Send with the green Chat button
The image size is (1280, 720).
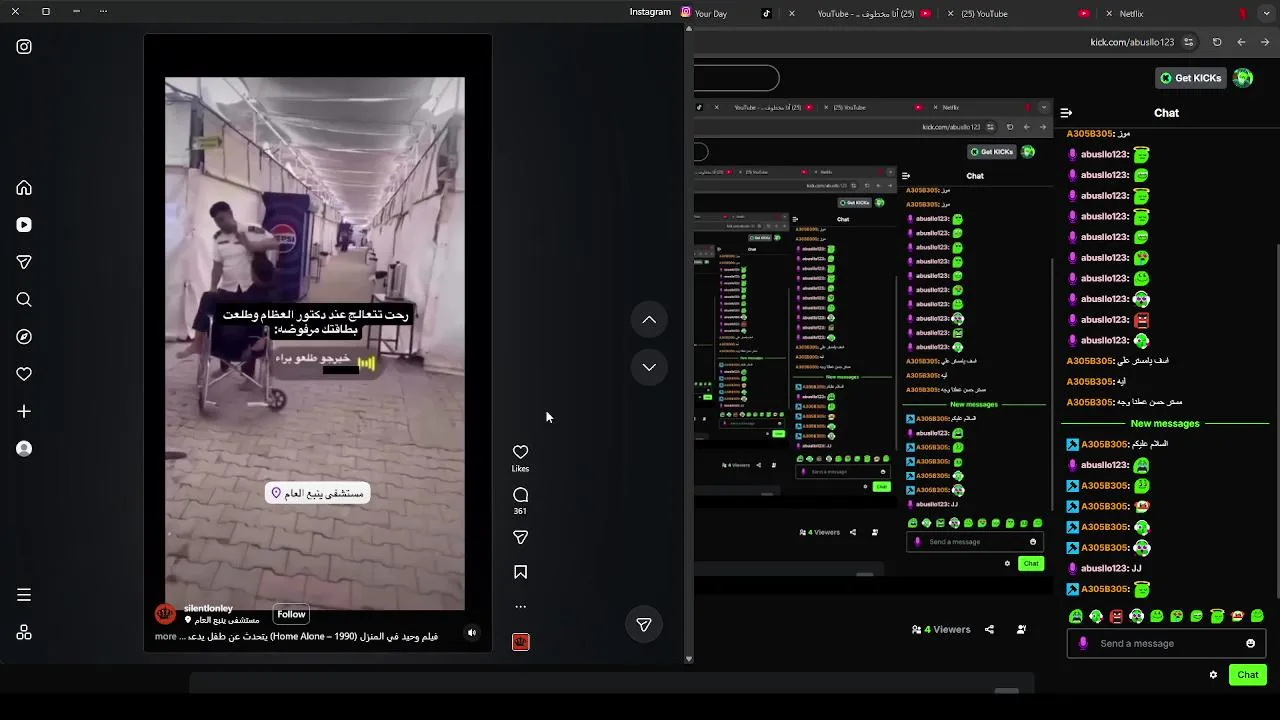(x=1247, y=675)
